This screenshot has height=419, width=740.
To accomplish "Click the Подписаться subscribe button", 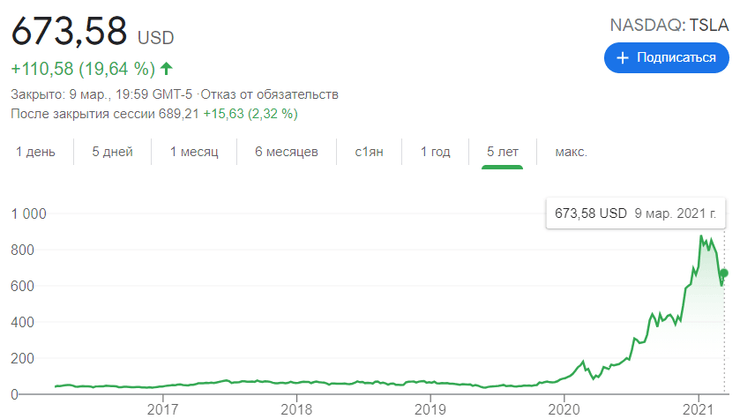I will click(x=666, y=58).
